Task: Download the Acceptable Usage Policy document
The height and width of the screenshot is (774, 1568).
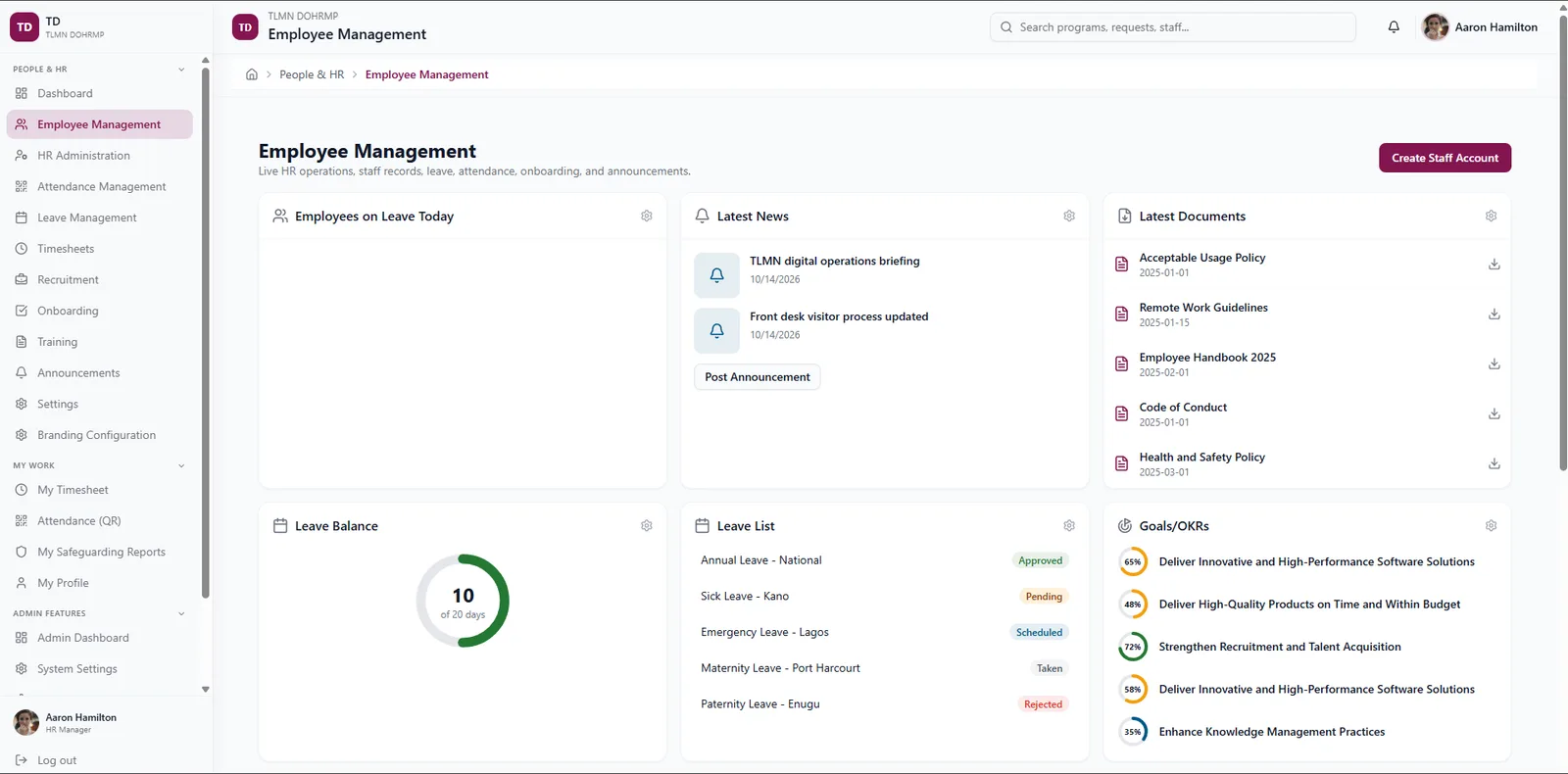Action: click(x=1494, y=265)
